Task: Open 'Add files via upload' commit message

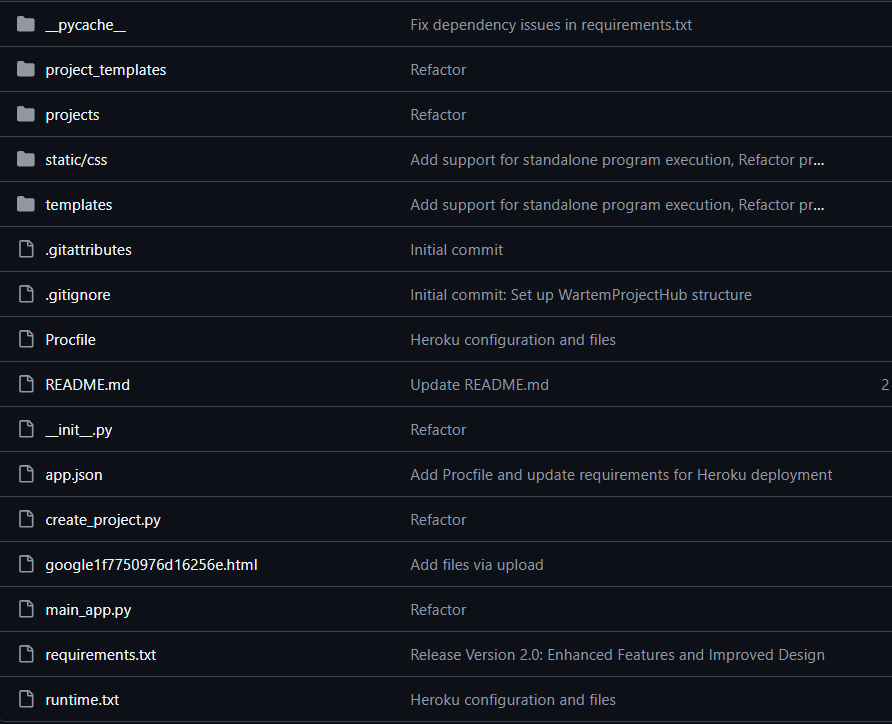Action: (x=476, y=564)
